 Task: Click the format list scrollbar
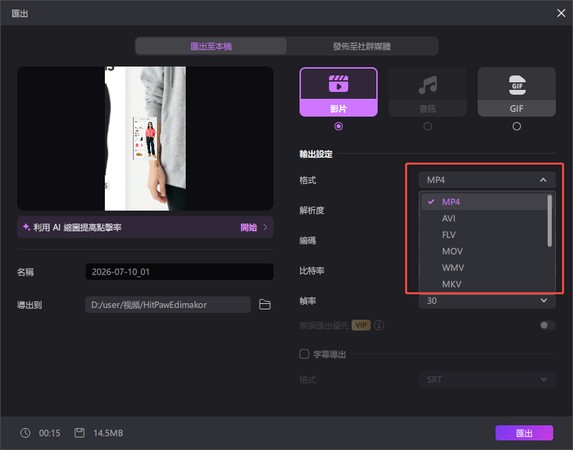coord(549,221)
